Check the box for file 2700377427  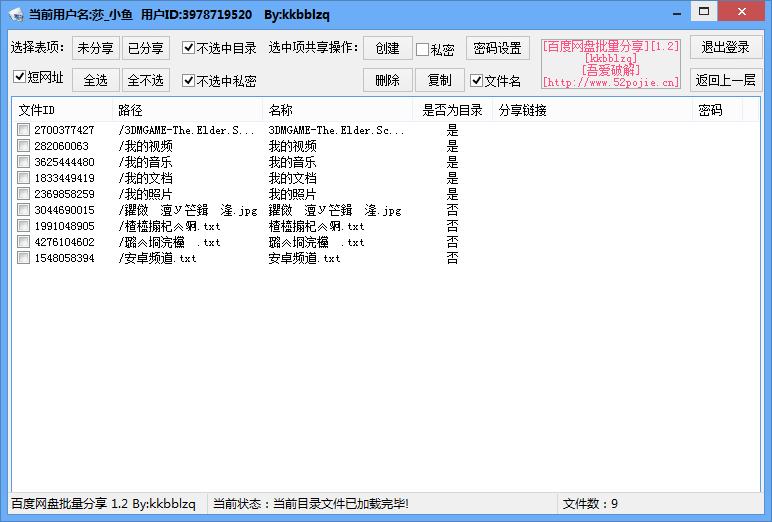point(23,130)
